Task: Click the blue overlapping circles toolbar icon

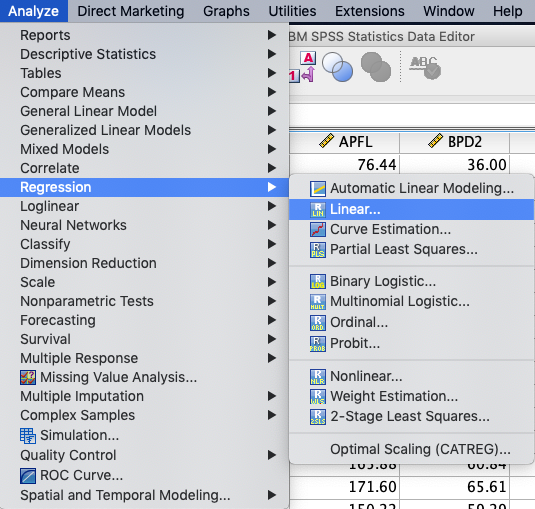Action: [x=337, y=67]
